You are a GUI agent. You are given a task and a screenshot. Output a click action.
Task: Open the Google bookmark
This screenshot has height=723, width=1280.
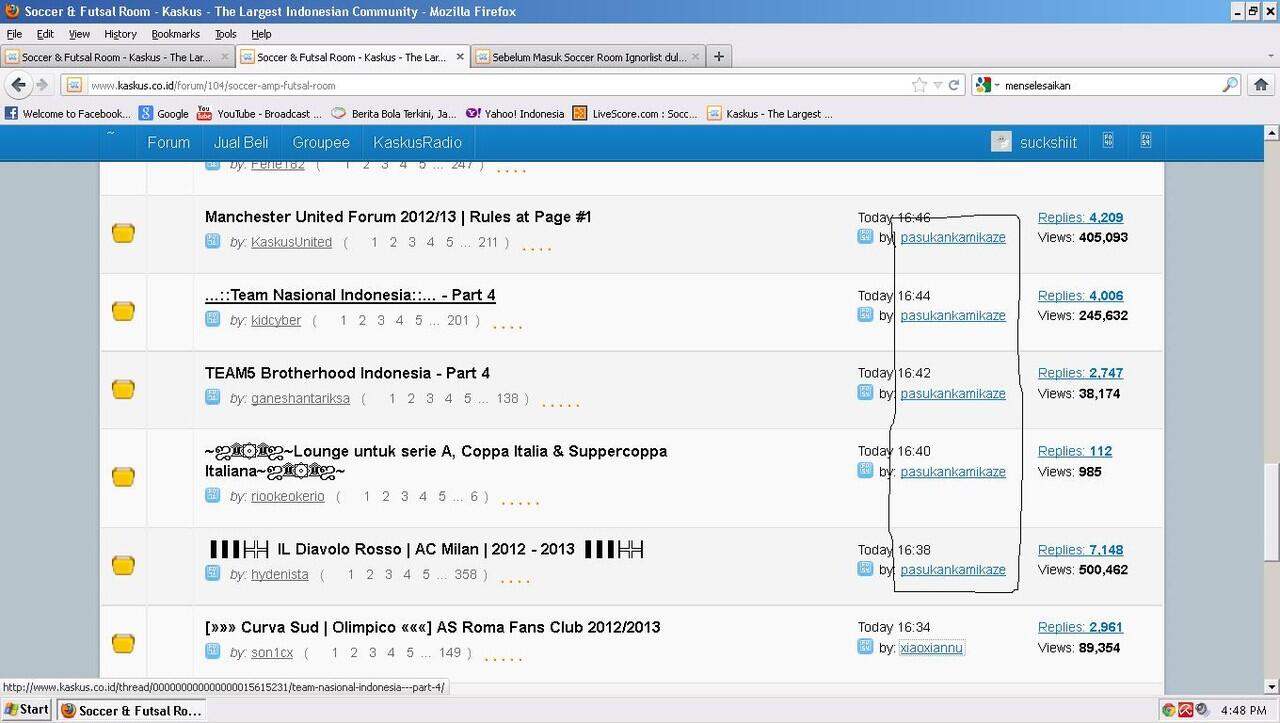tap(164, 114)
